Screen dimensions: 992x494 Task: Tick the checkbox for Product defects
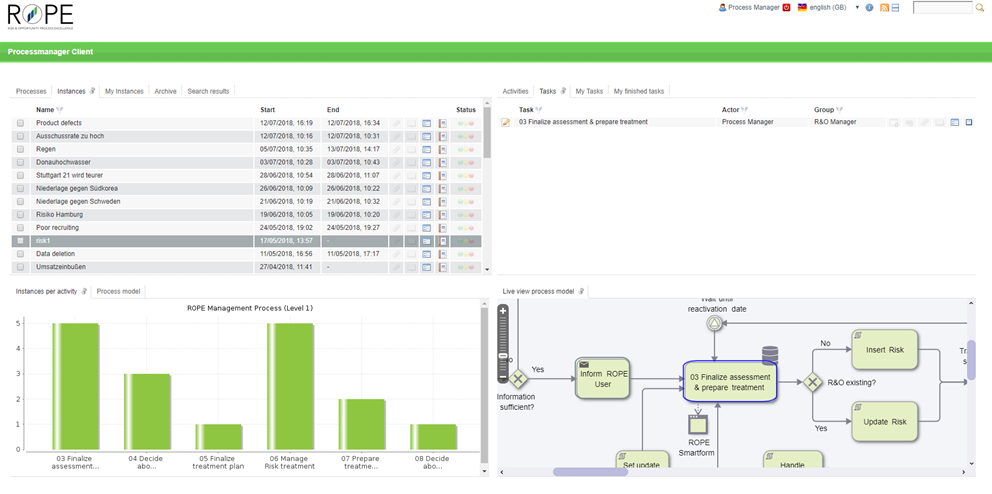coord(20,123)
